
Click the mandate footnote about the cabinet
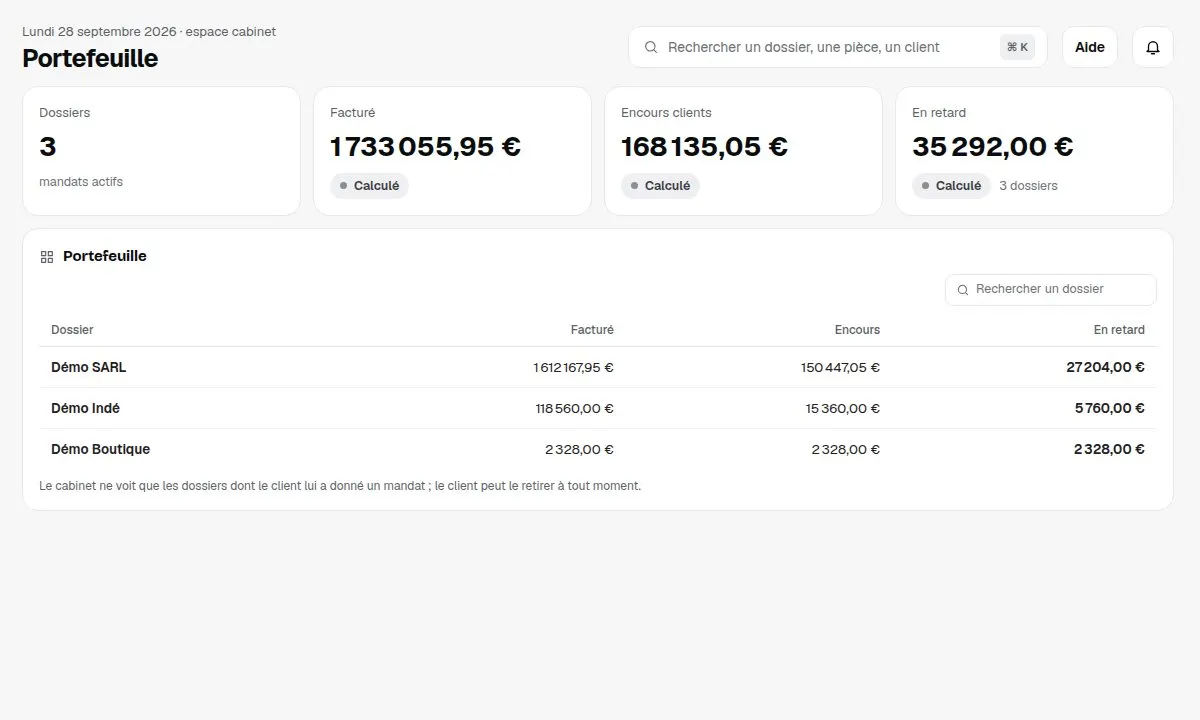click(x=340, y=486)
